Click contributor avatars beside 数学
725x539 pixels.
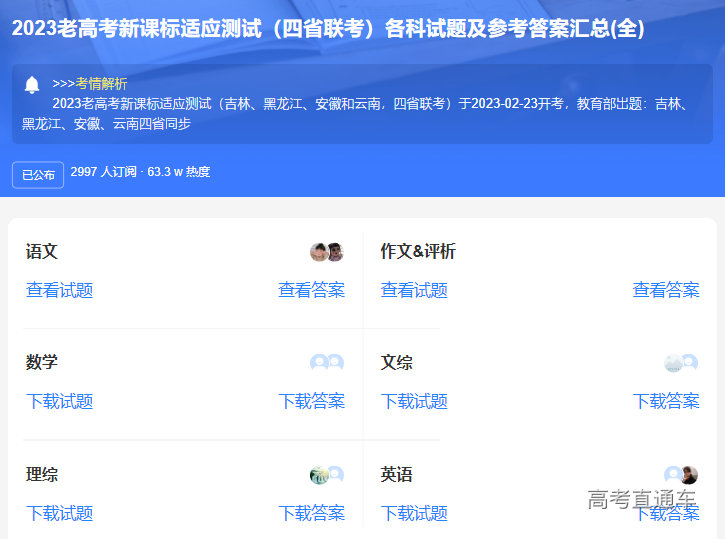point(327,362)
